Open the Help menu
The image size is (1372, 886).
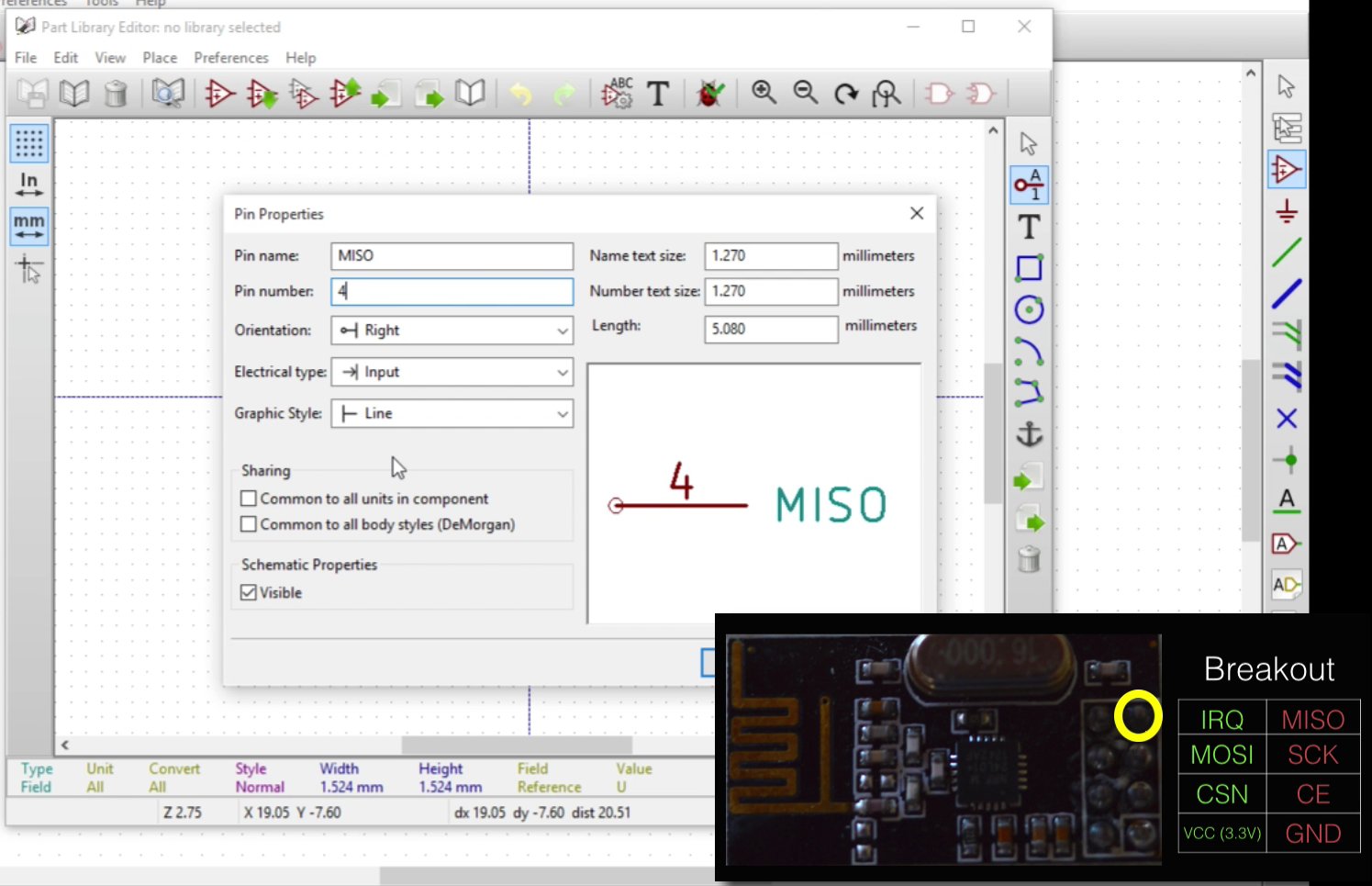click(x=300, y=58)
